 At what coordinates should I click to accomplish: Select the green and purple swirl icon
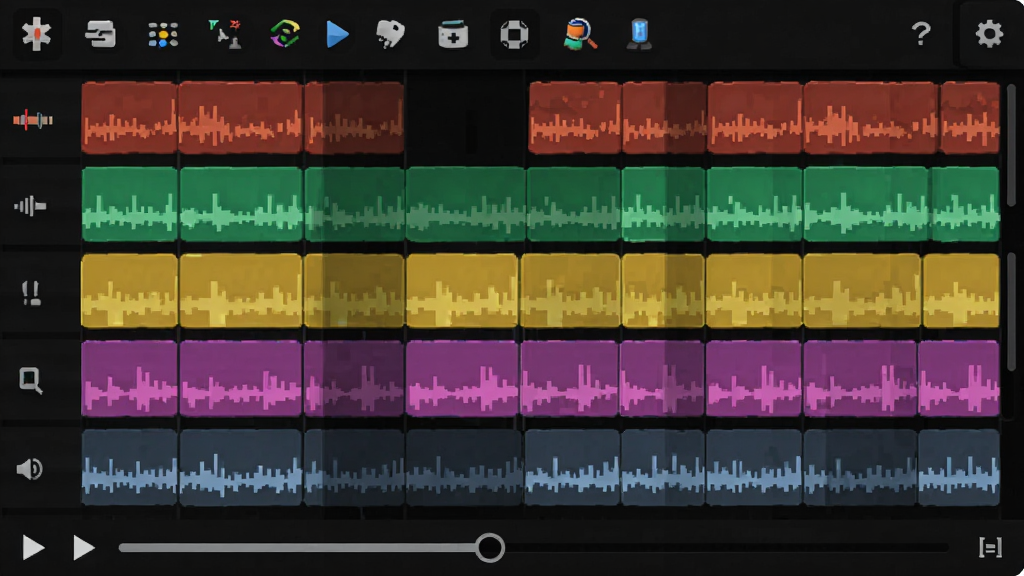tap(285, 34)
